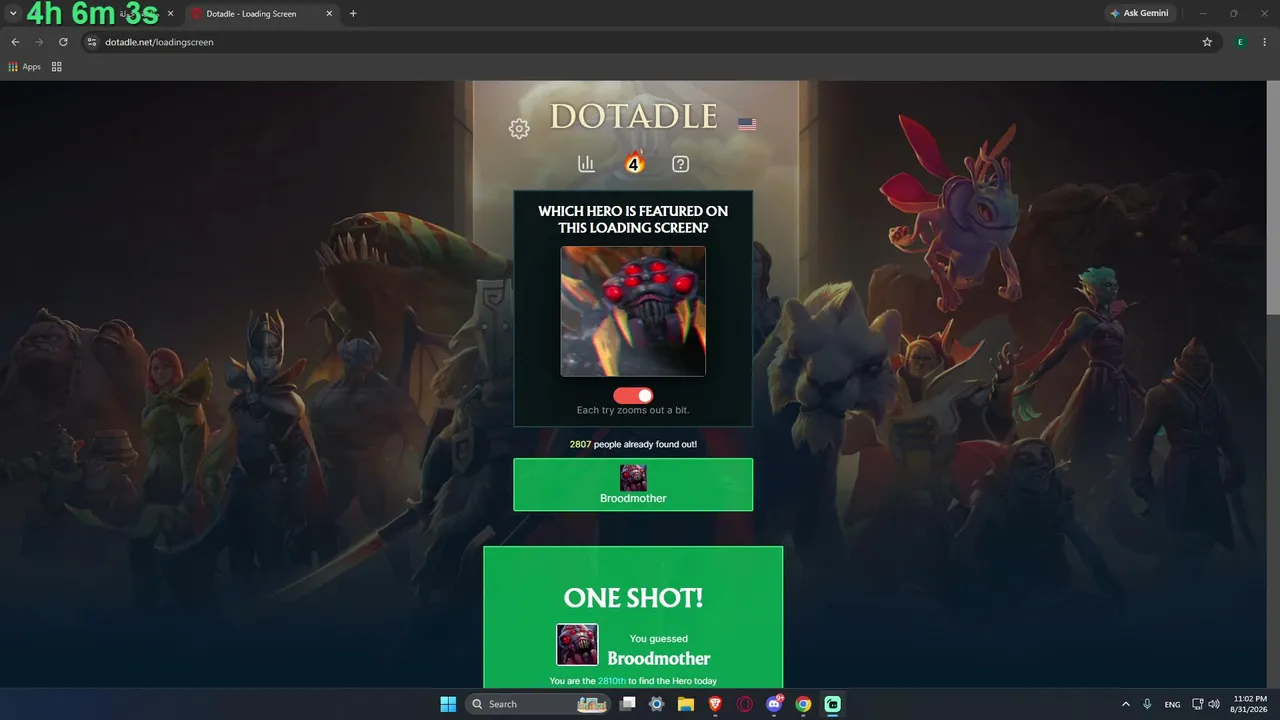Click the "2807 people already found out!" text
The width and height of the screenshot is (1280, 720).
[633, 444]
